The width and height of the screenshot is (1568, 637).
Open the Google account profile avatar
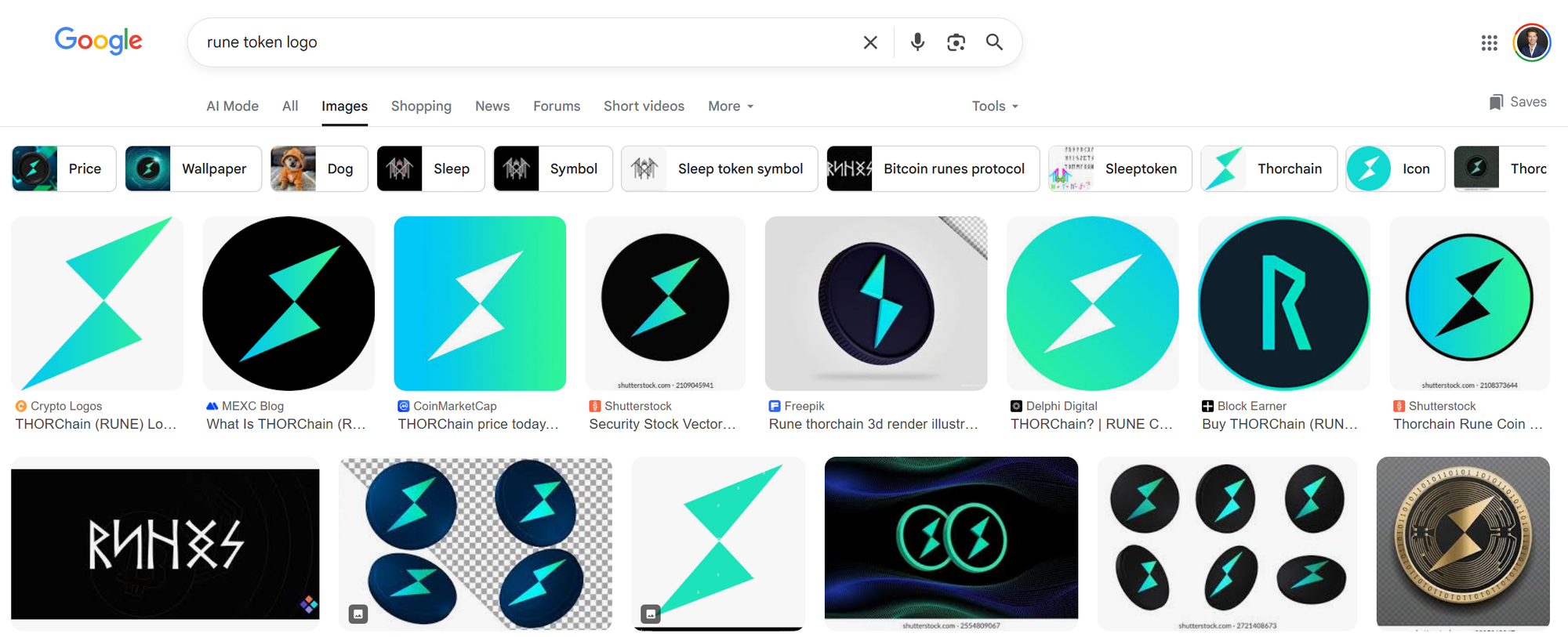coord(1531,42)
